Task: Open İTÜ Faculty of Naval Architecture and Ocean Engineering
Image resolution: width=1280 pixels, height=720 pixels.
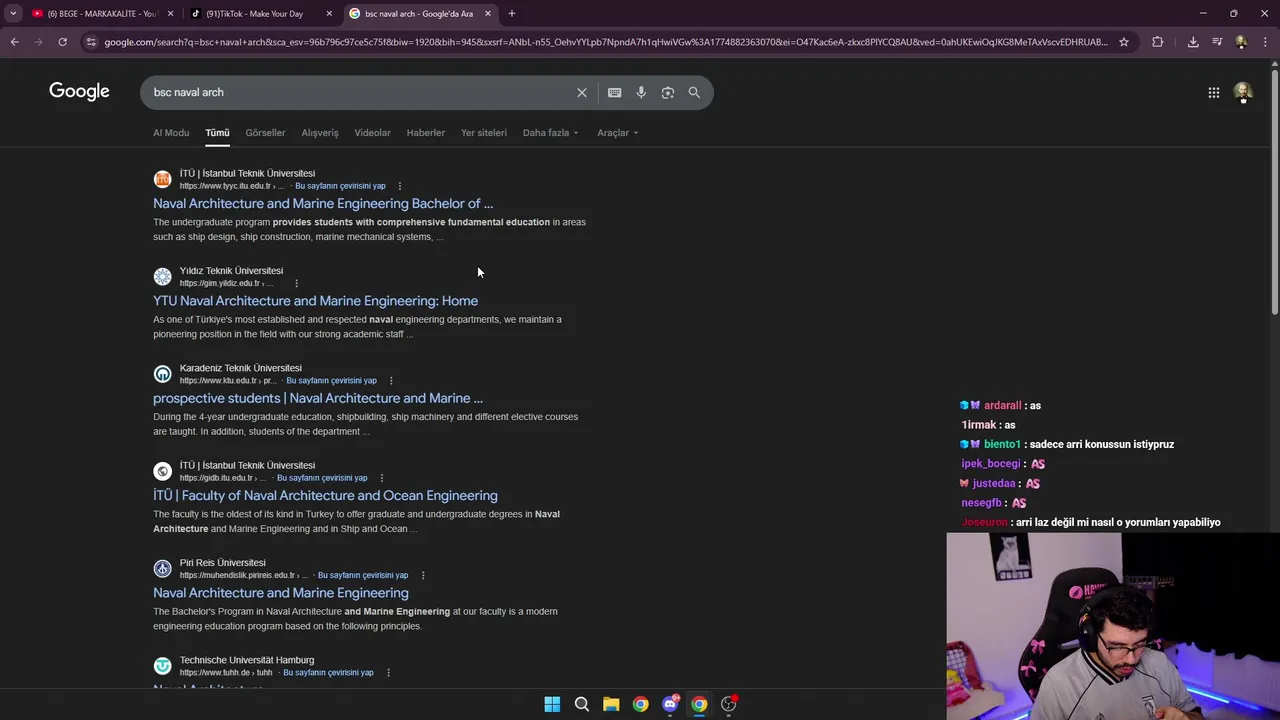Action: coord(325,496)
